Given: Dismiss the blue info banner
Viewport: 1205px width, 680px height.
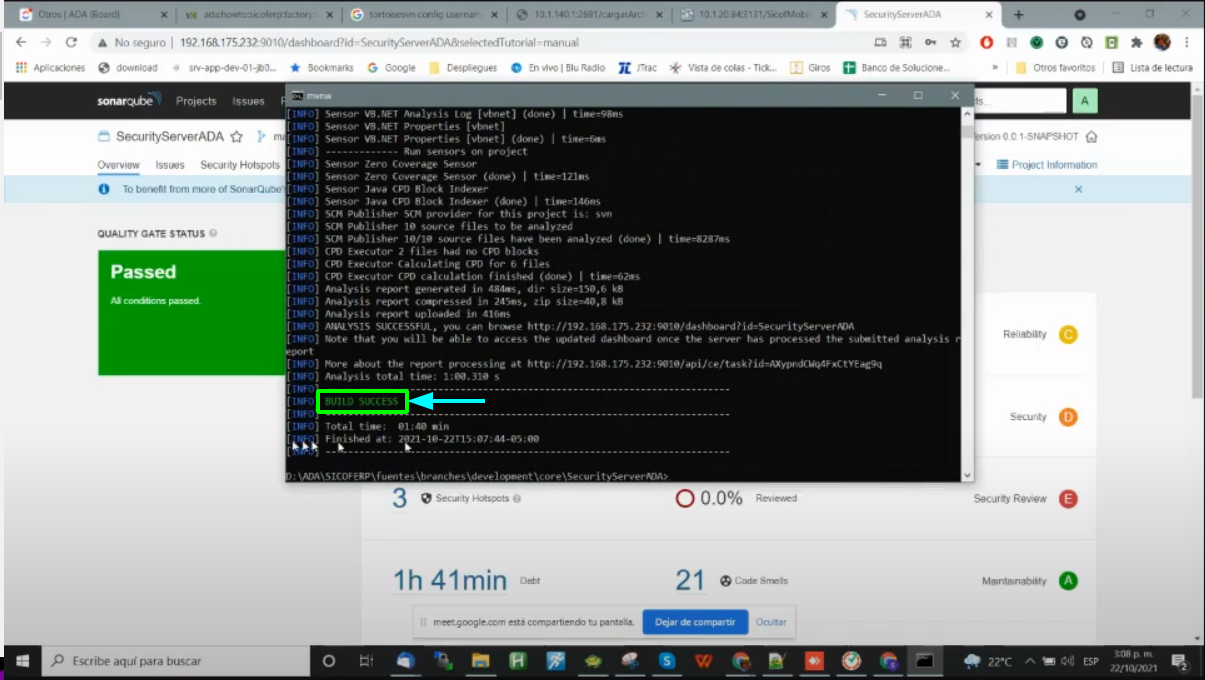Looking at the screenshot, I should tap(1078, 189).
